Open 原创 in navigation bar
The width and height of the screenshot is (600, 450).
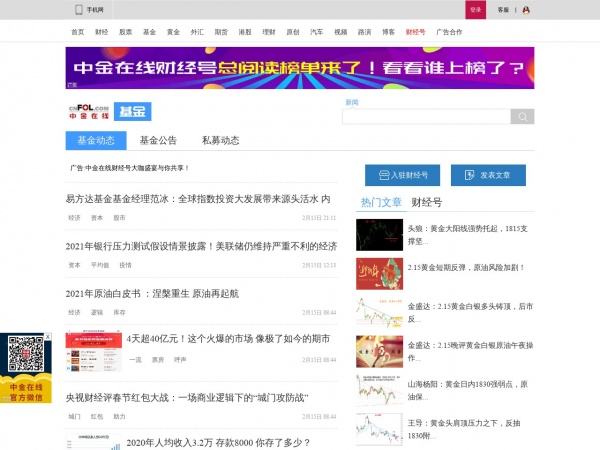click(293, 32)
